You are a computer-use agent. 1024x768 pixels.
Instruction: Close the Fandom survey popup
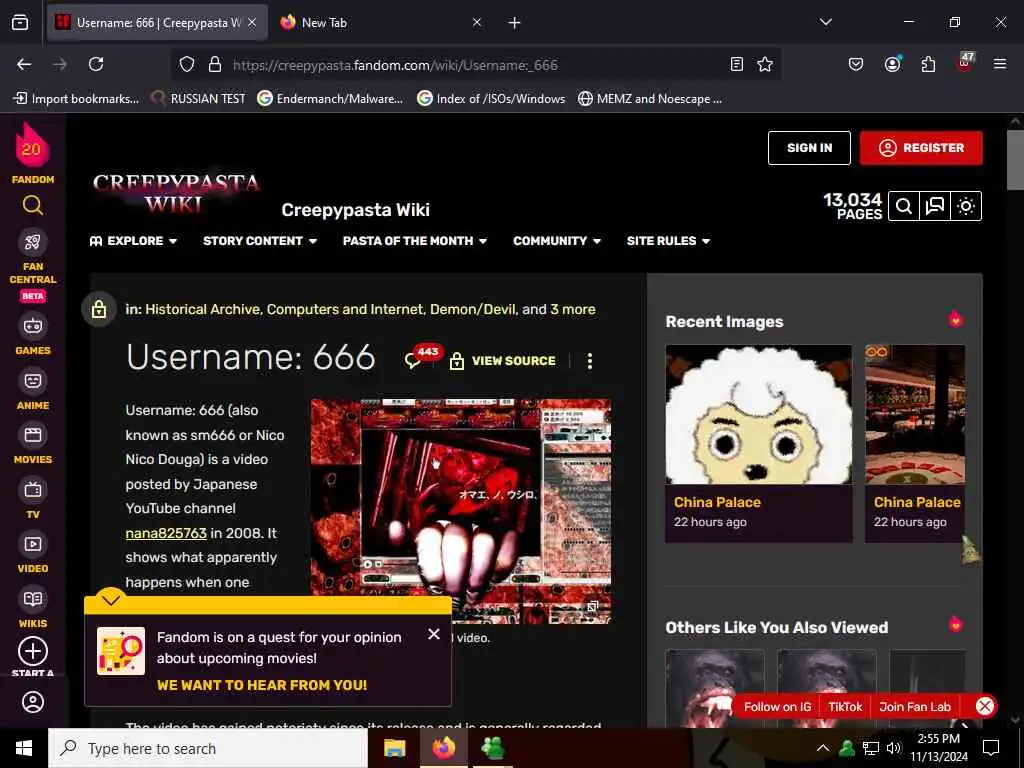[x=434, y=634]
